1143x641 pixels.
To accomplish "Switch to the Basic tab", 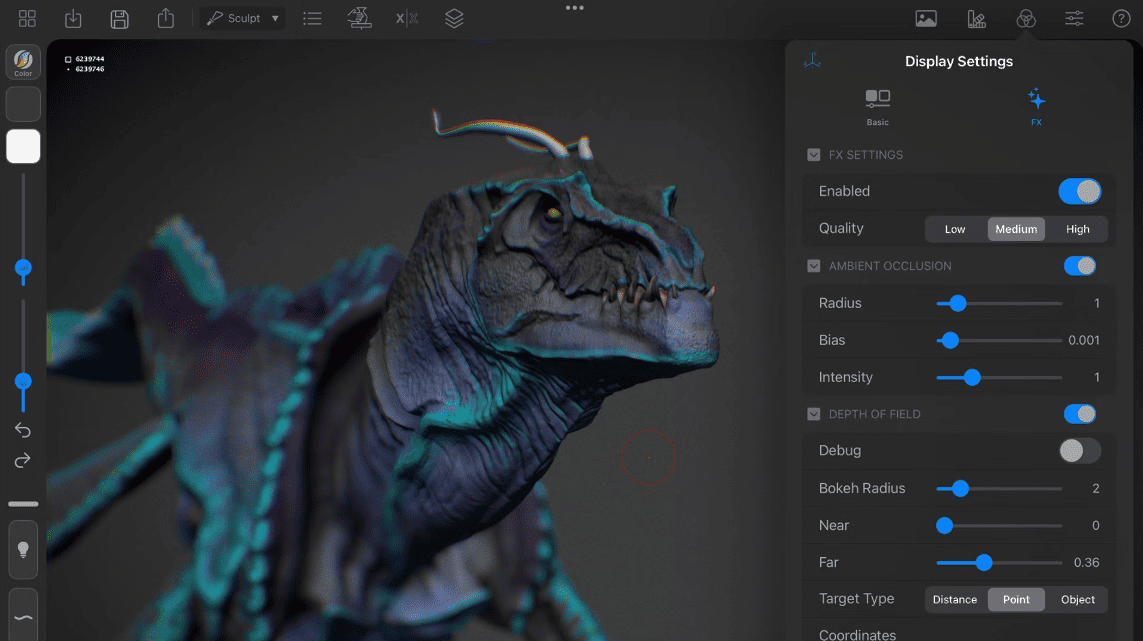I will [x=877, y=105].
